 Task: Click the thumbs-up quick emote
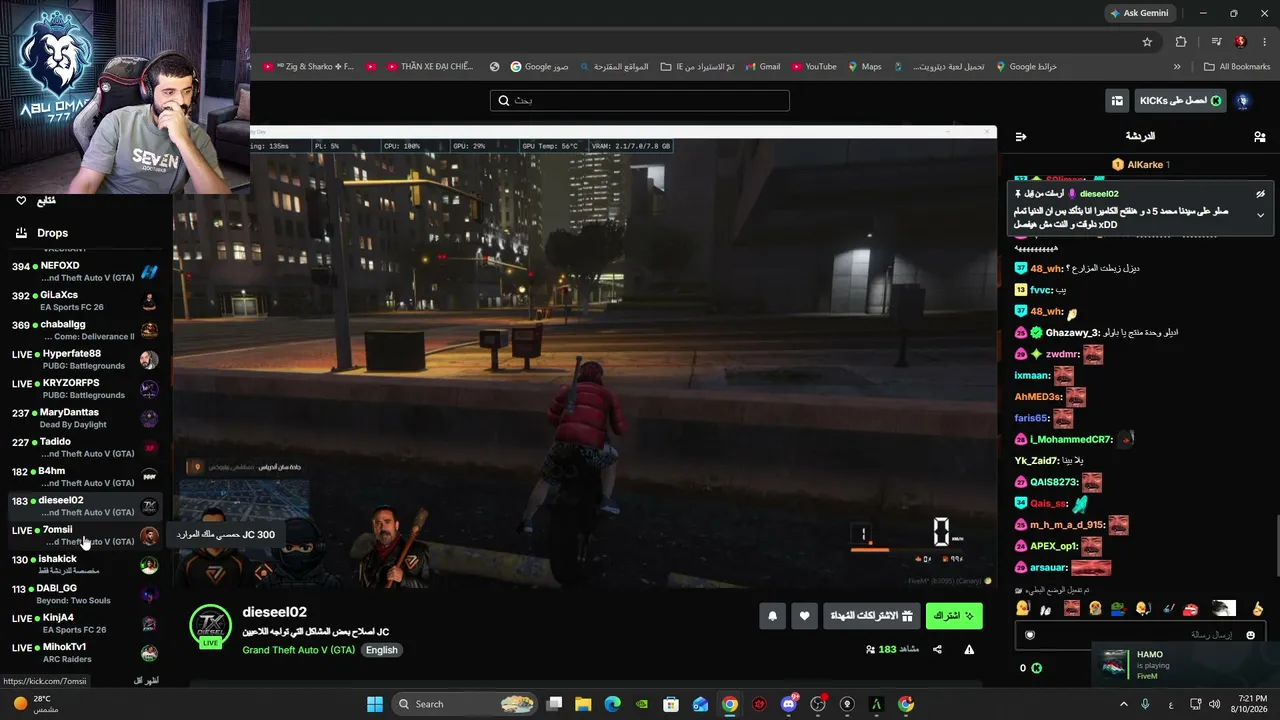[1258, 608]
